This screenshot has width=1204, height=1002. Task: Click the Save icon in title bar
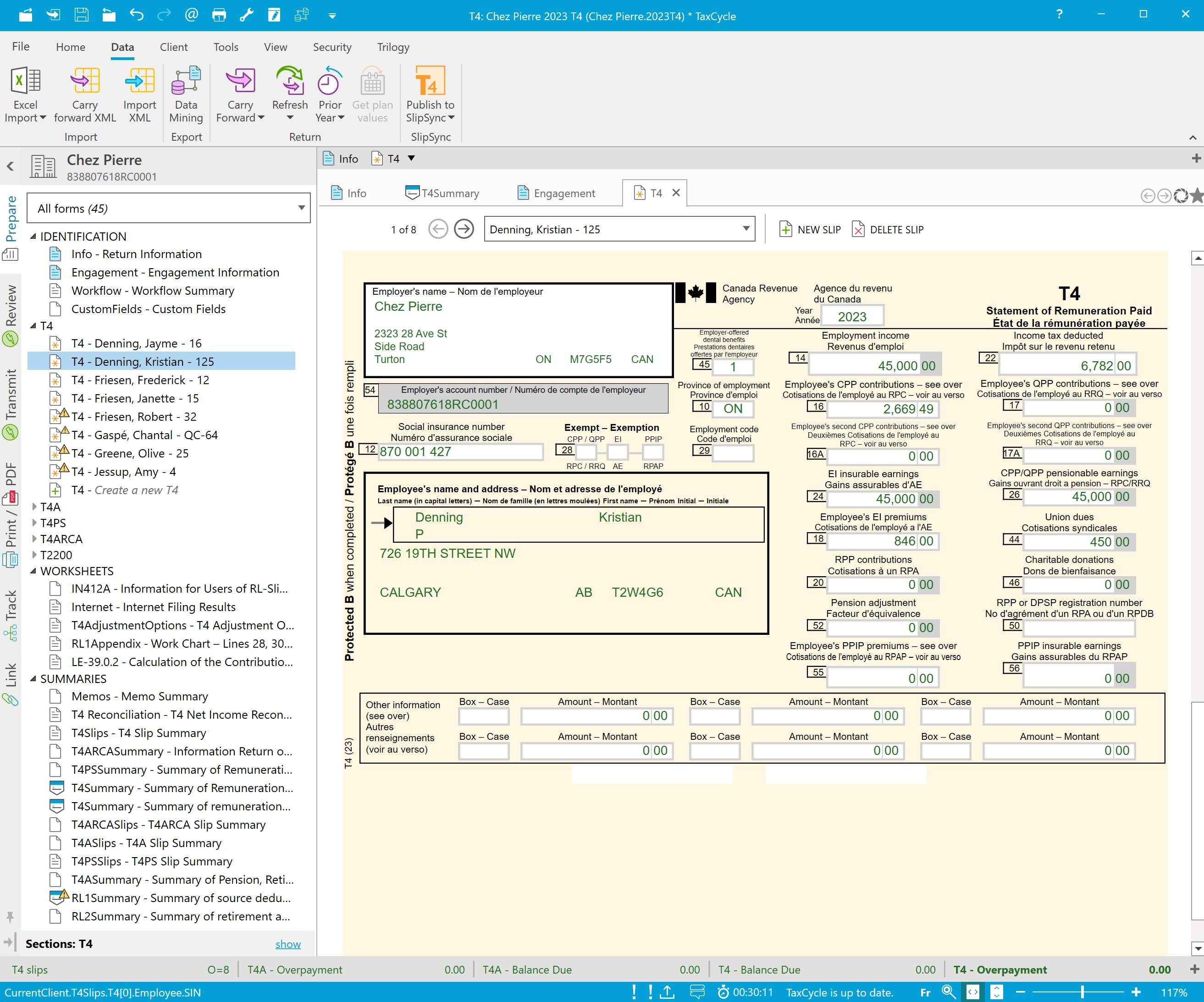(82, 16)
